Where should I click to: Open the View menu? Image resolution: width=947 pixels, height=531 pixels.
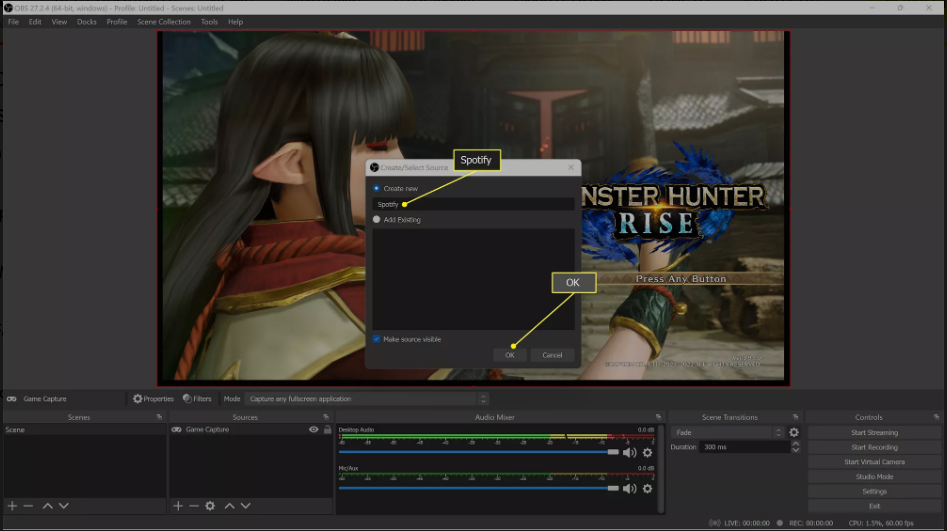[59, 22]
